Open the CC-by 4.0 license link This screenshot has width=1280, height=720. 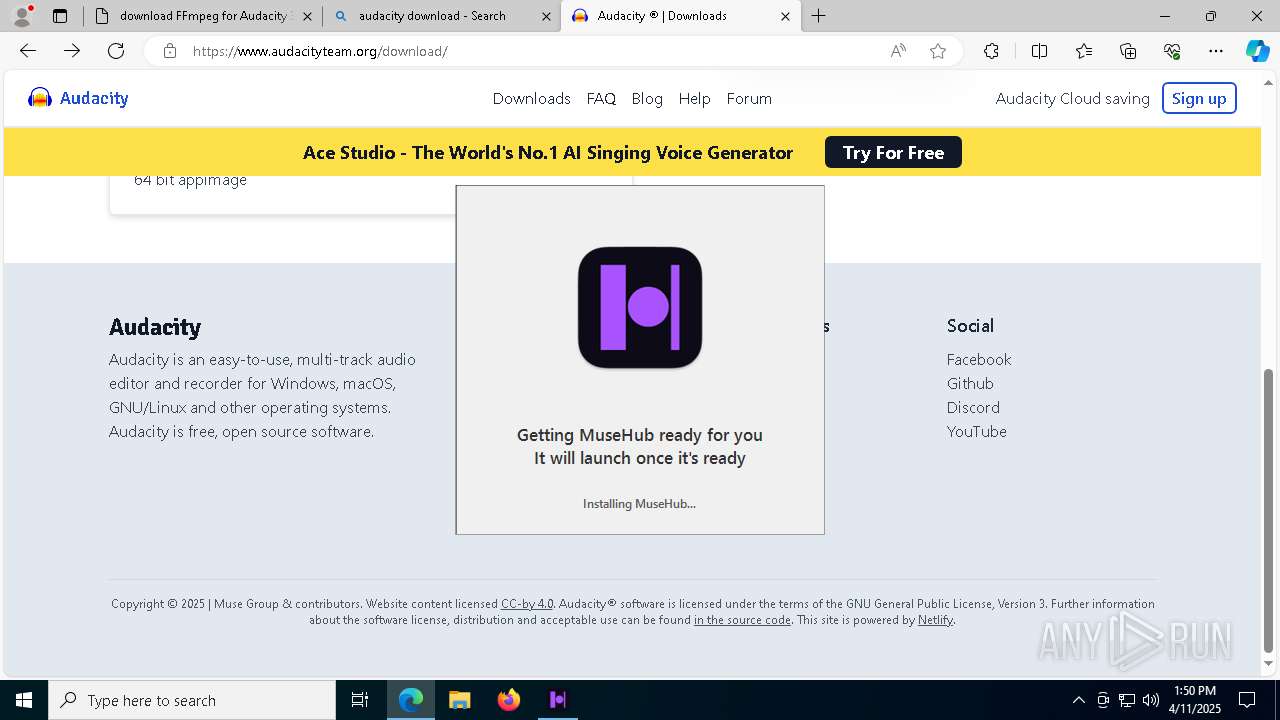pos(527,604)
